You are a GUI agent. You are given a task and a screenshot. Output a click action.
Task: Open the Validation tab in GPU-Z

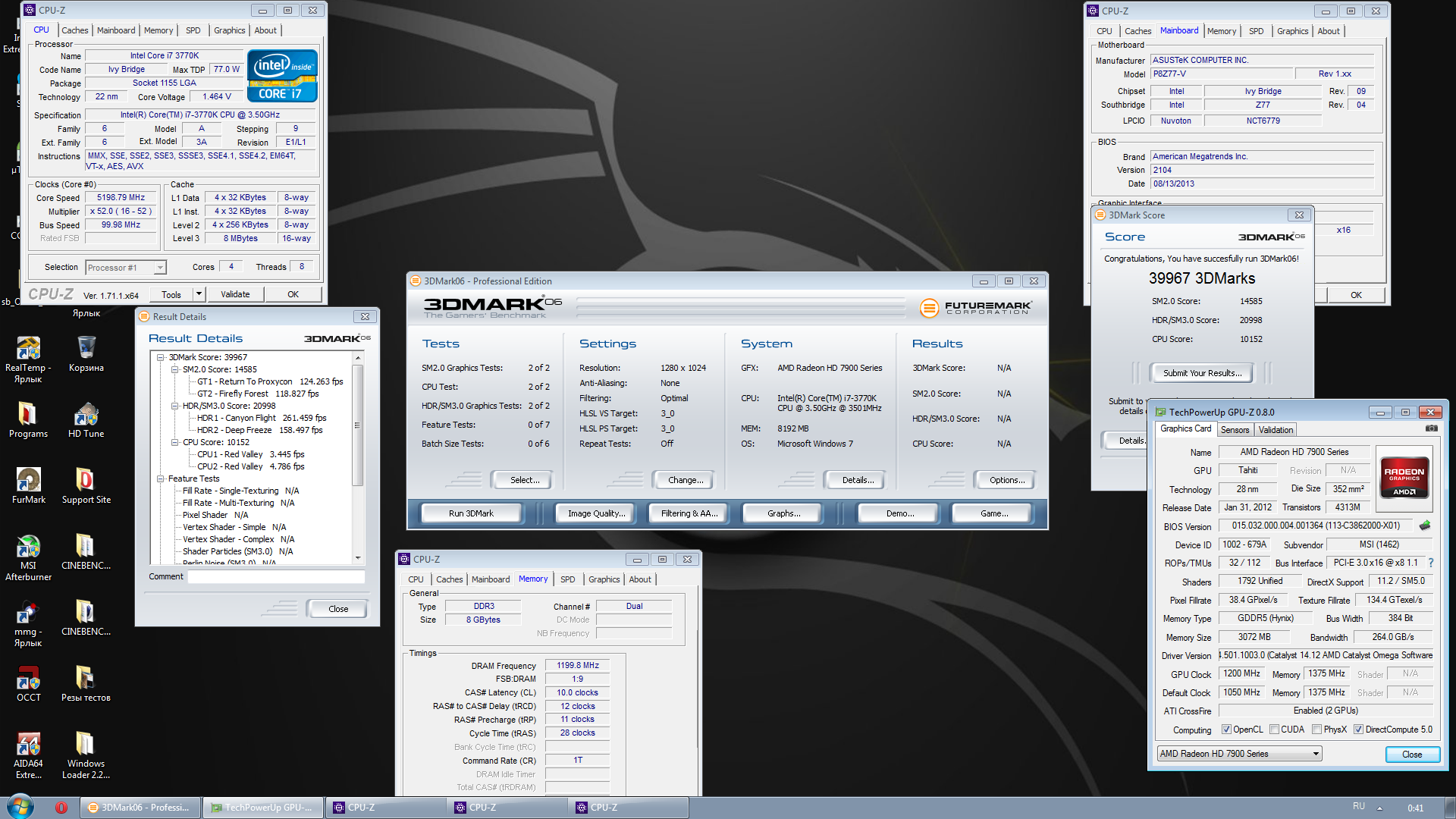(1276, 430)
